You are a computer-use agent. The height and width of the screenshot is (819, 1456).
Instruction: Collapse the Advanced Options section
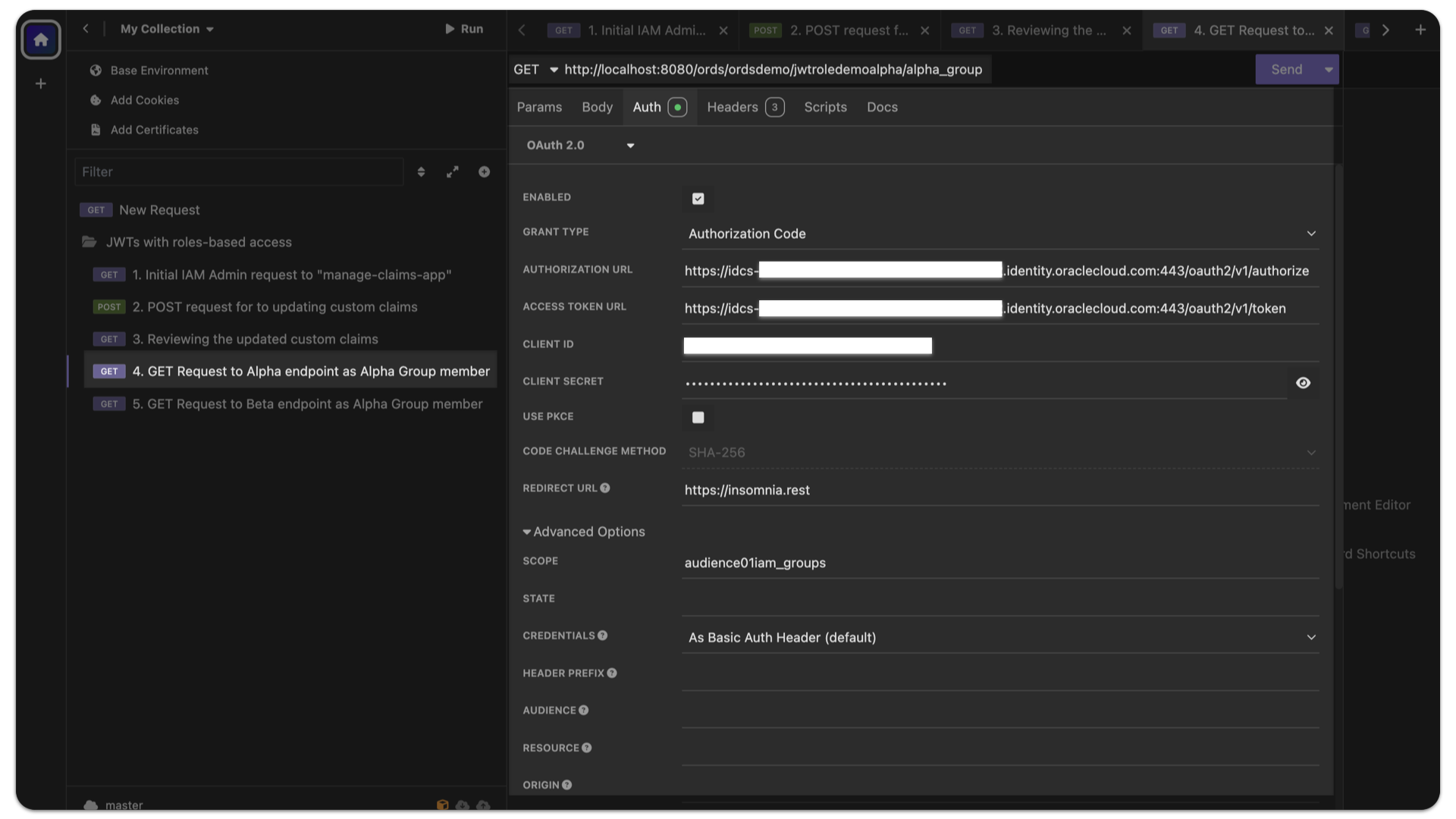[x=583, y=532]
